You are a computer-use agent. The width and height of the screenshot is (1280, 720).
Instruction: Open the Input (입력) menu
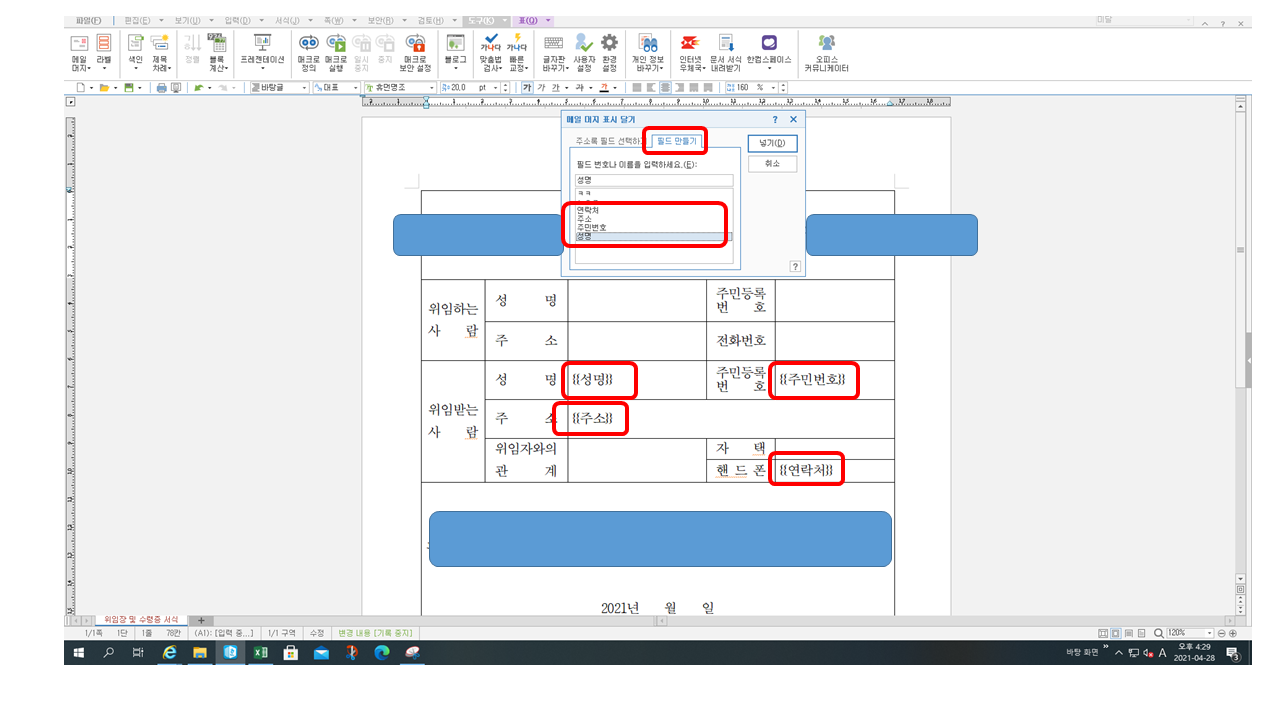pyautogui.click(x=238, y=20)
